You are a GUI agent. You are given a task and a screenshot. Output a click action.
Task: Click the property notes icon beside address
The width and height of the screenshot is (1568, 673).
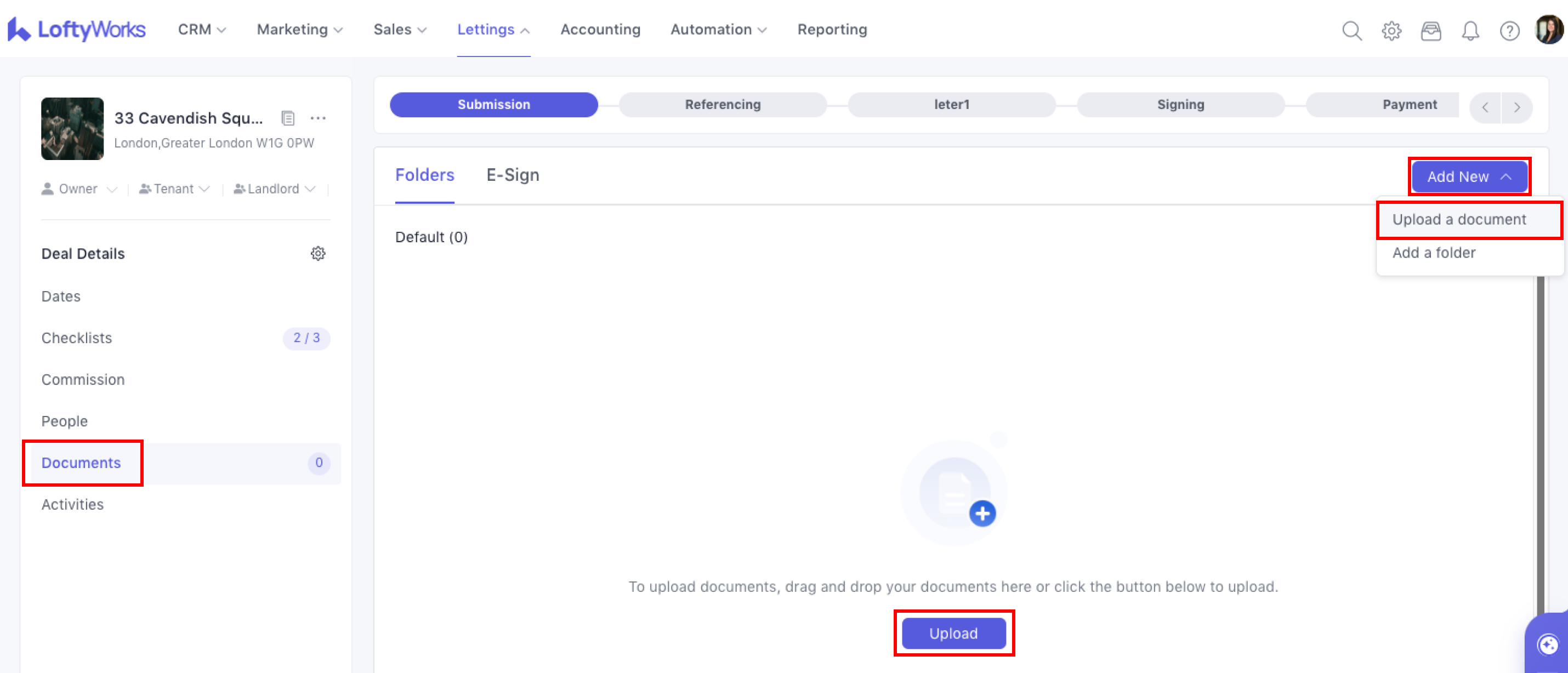click(288, 118)
